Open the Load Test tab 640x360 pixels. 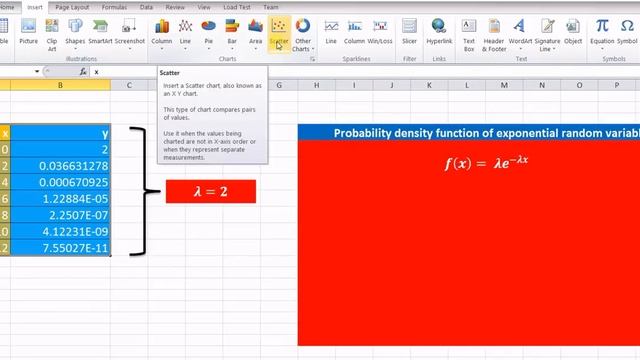click(237, 7)
